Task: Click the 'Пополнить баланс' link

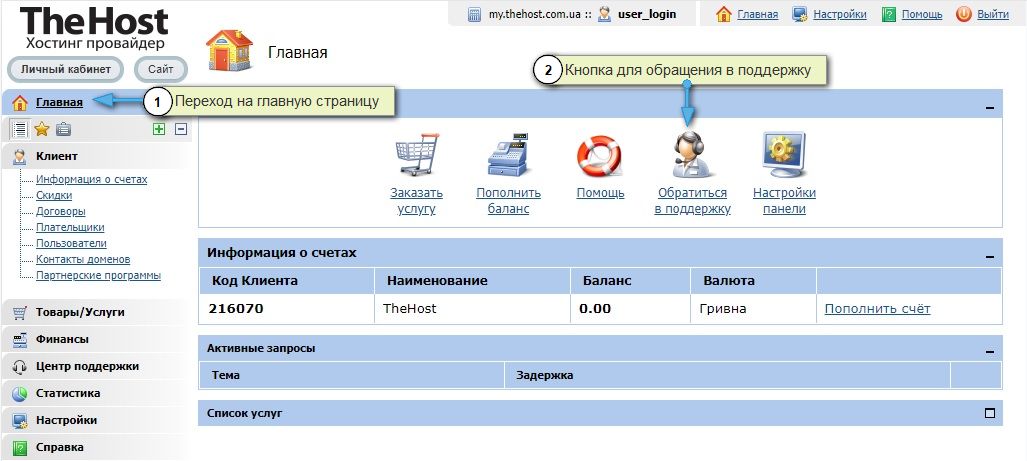Action: point(508,201)
